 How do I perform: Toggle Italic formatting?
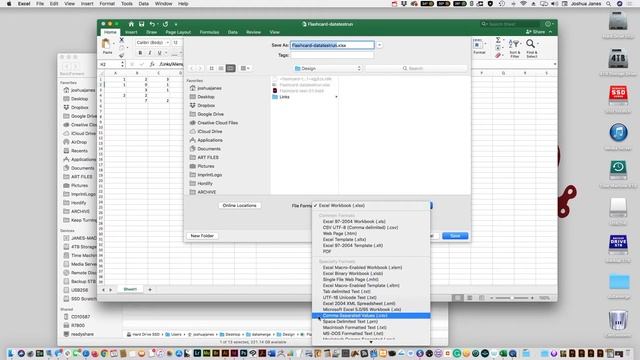(x=150, y=53)
